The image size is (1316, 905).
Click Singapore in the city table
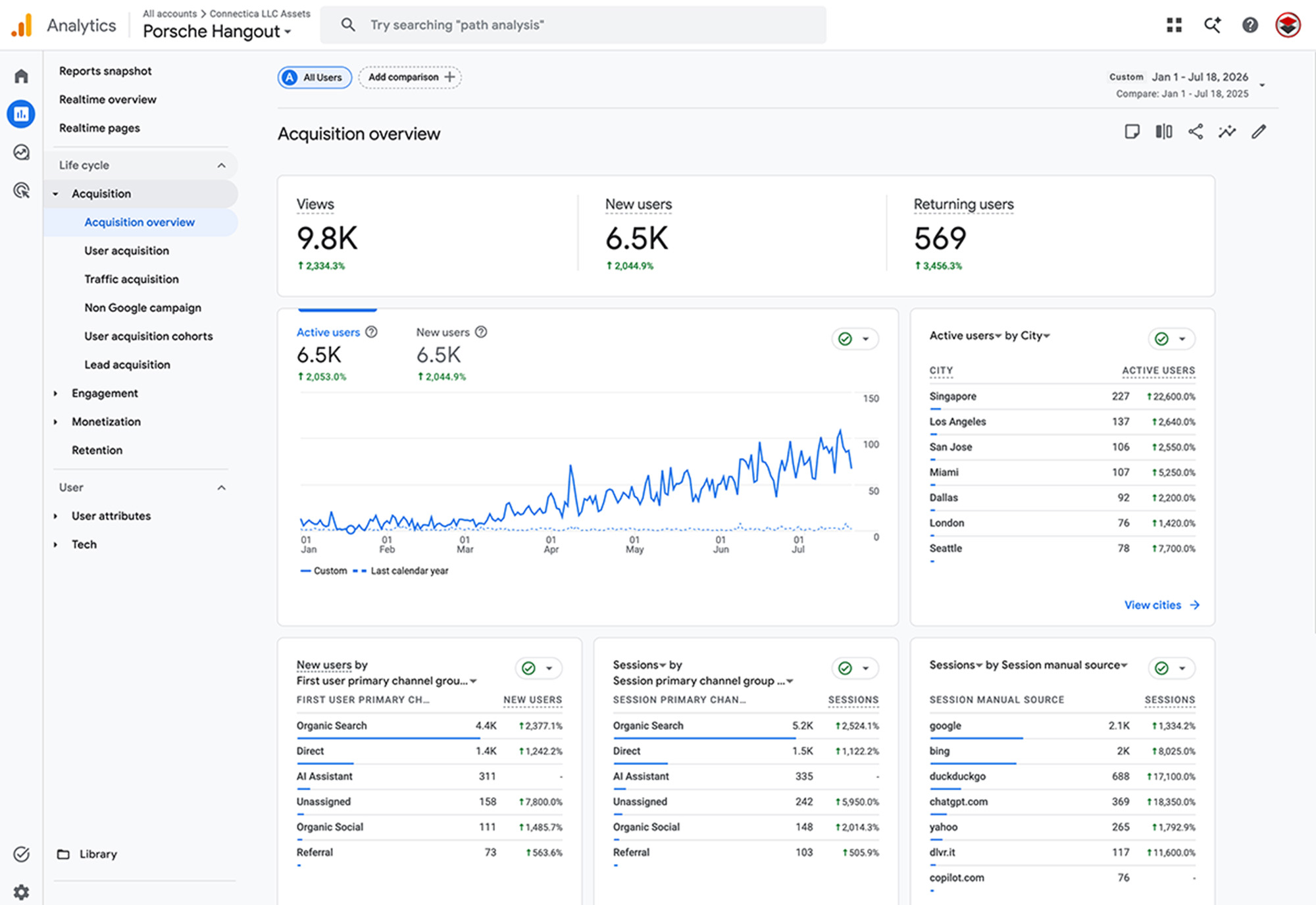click(x=953, y=396)
